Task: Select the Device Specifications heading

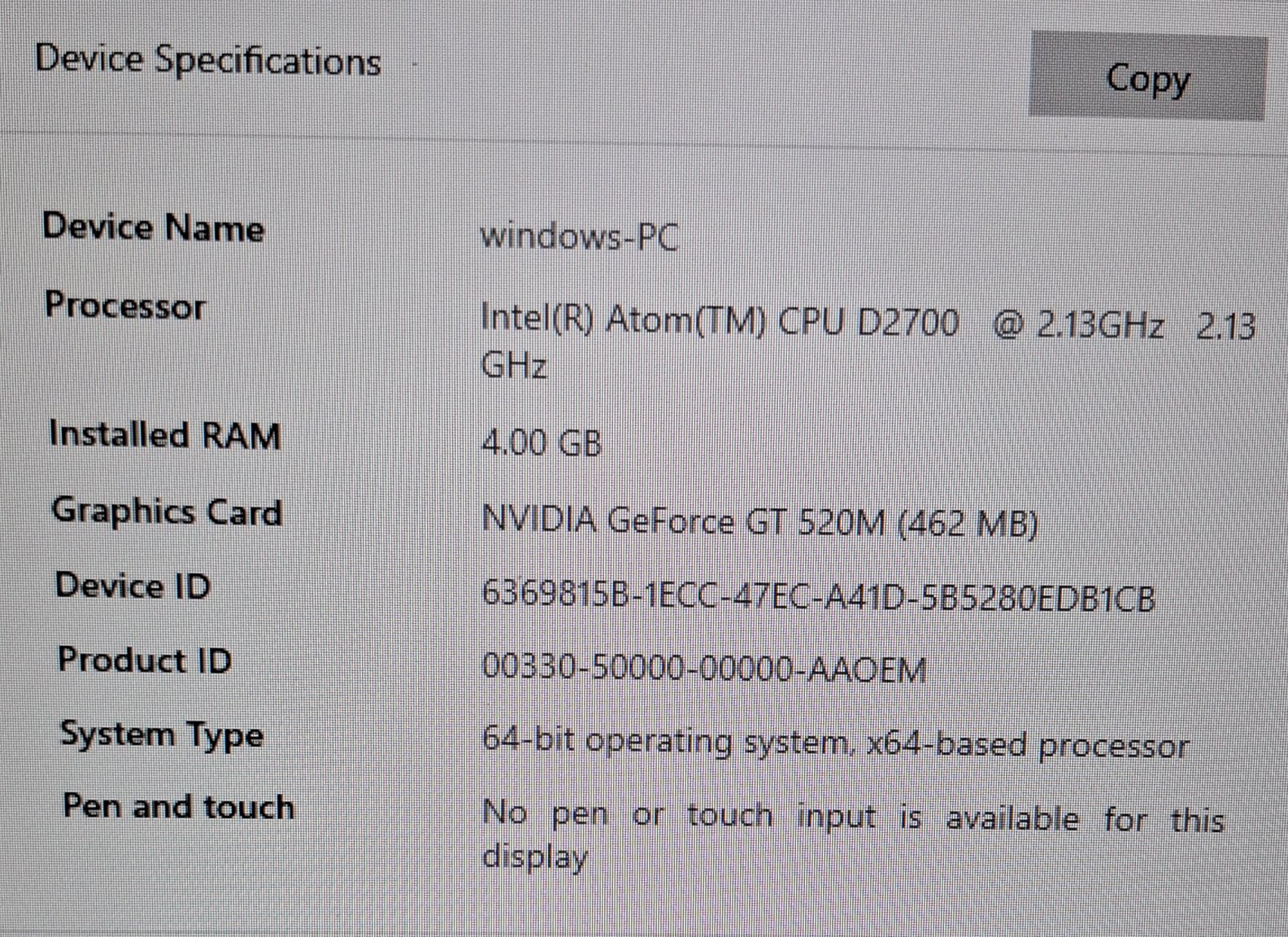Action: 208,61
